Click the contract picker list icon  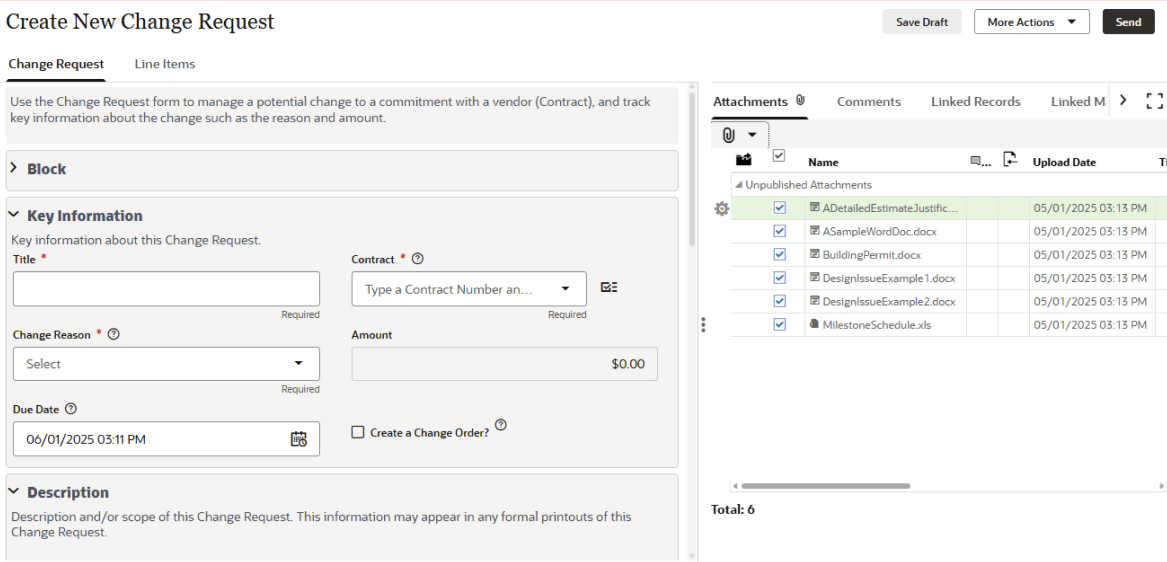(609, 288)
